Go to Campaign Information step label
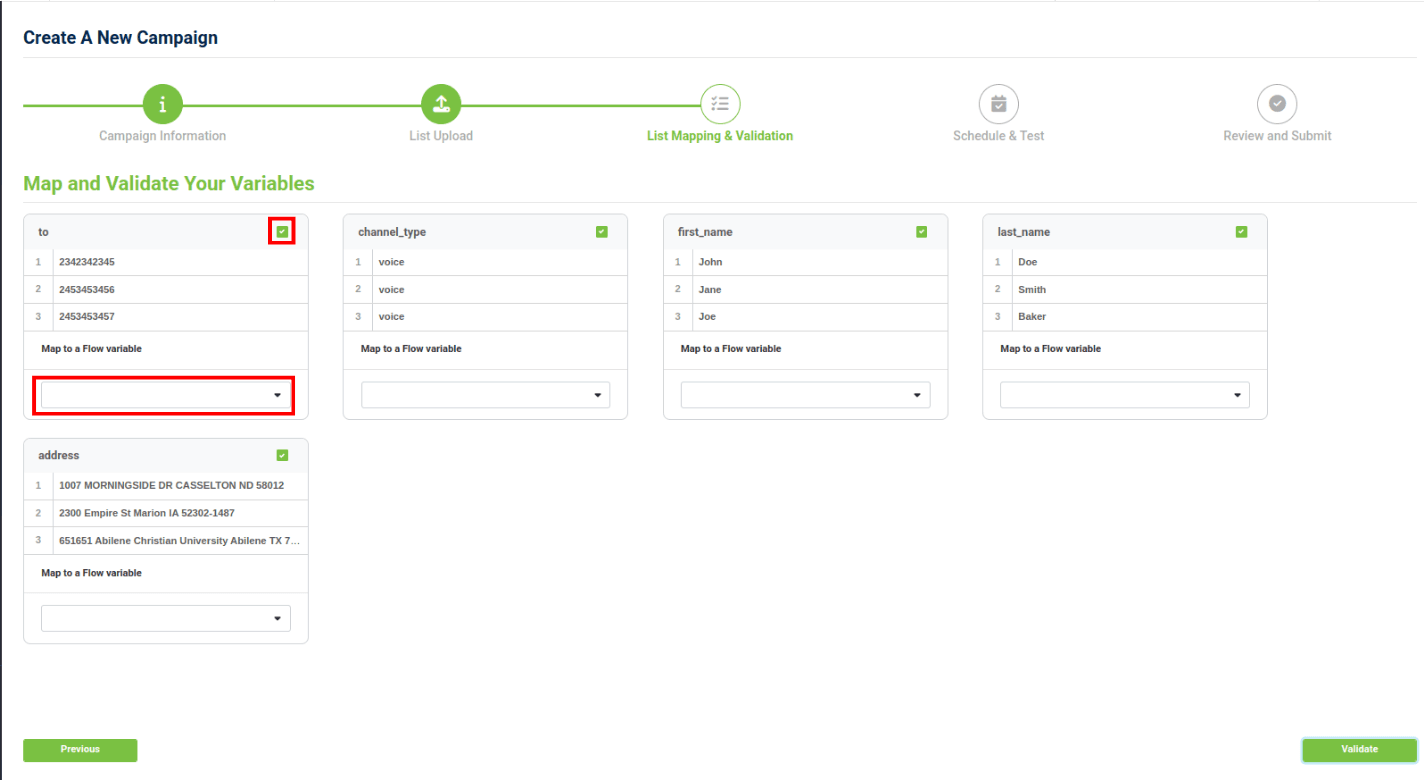 click(162, 136)
